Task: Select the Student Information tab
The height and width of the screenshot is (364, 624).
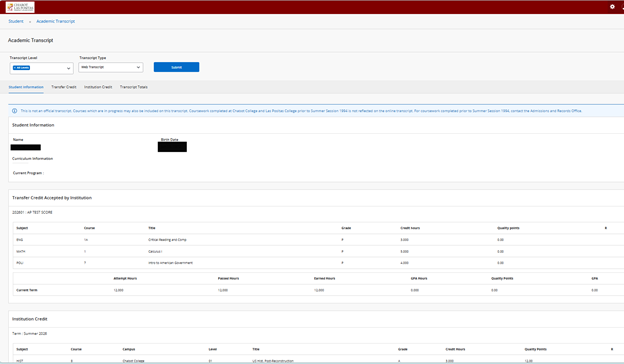Action: pyautogui.click(x=26, y=87)
